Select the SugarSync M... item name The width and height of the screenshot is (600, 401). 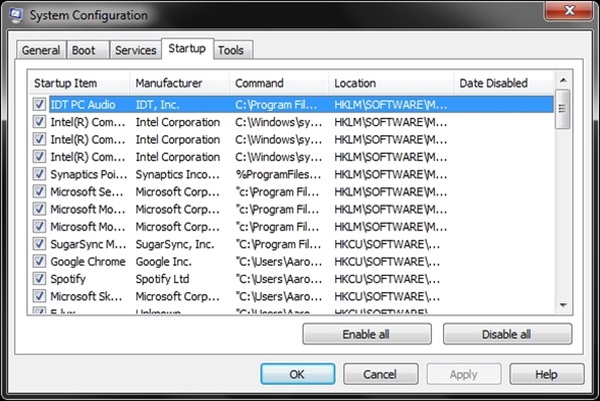click(88, 244)
